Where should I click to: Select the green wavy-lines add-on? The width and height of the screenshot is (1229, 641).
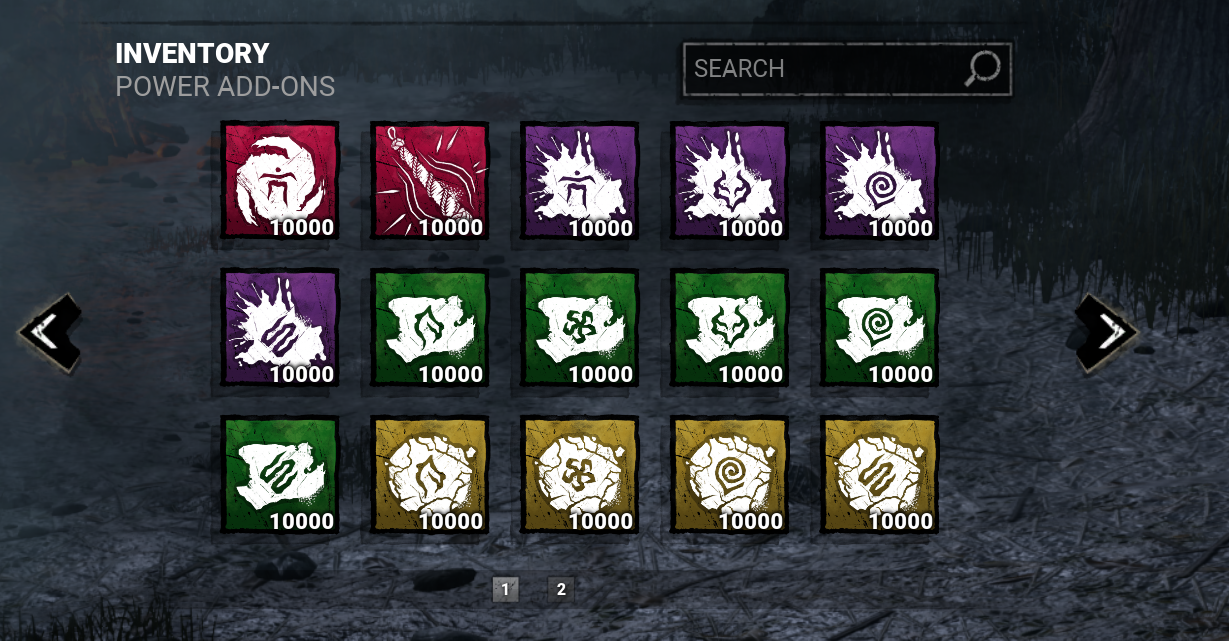pos(280,475)
